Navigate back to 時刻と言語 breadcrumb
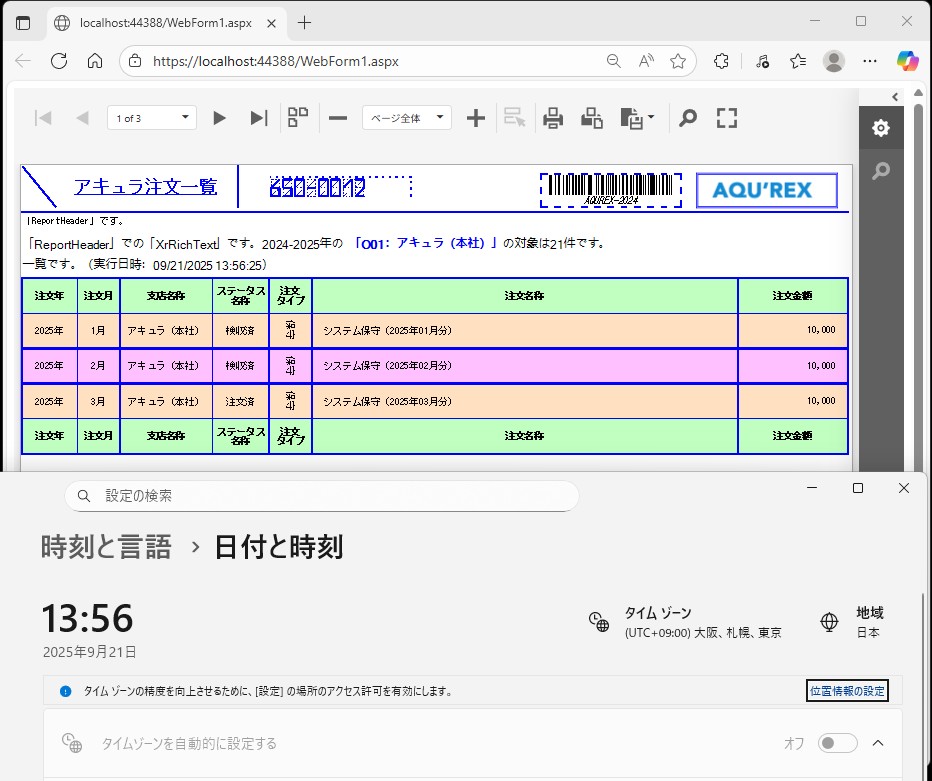 [x=106, y=547]
